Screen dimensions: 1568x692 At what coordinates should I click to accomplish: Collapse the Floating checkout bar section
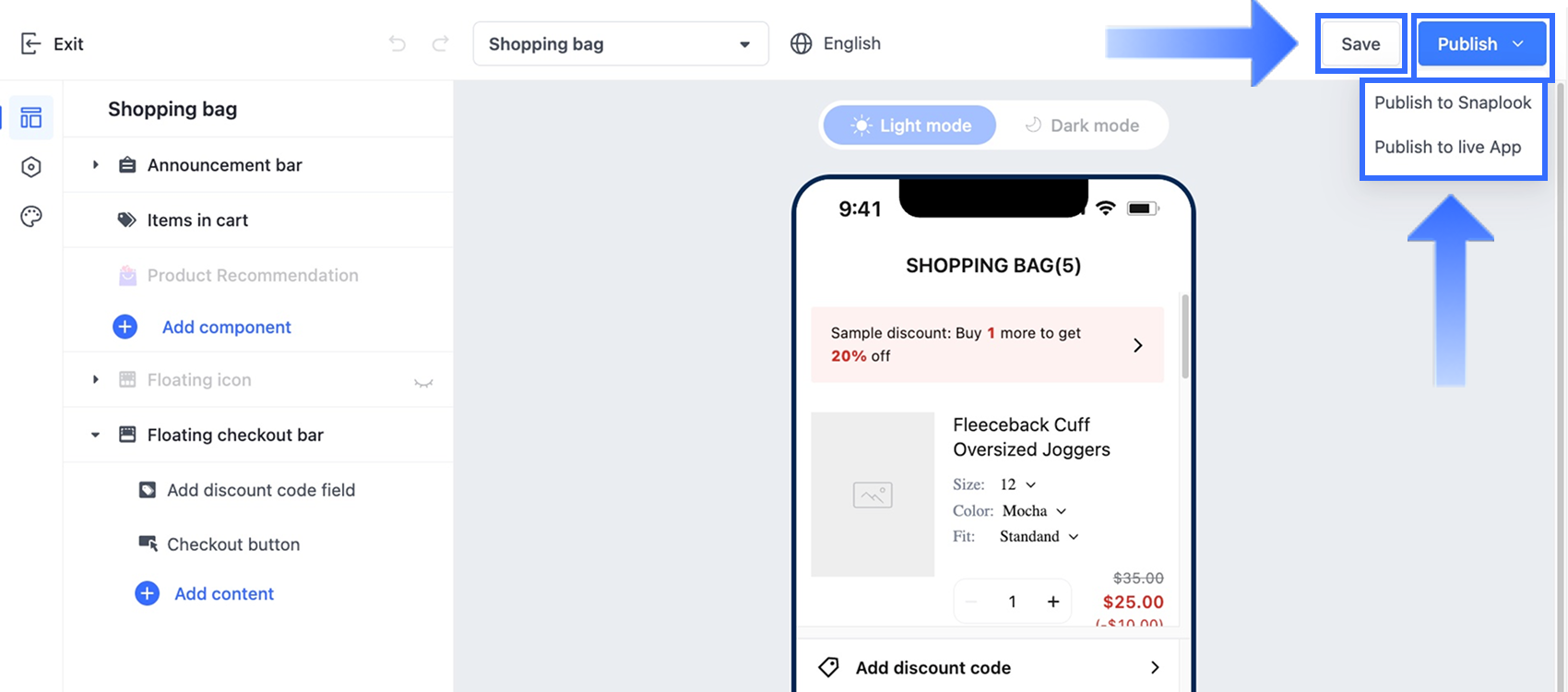95,435
